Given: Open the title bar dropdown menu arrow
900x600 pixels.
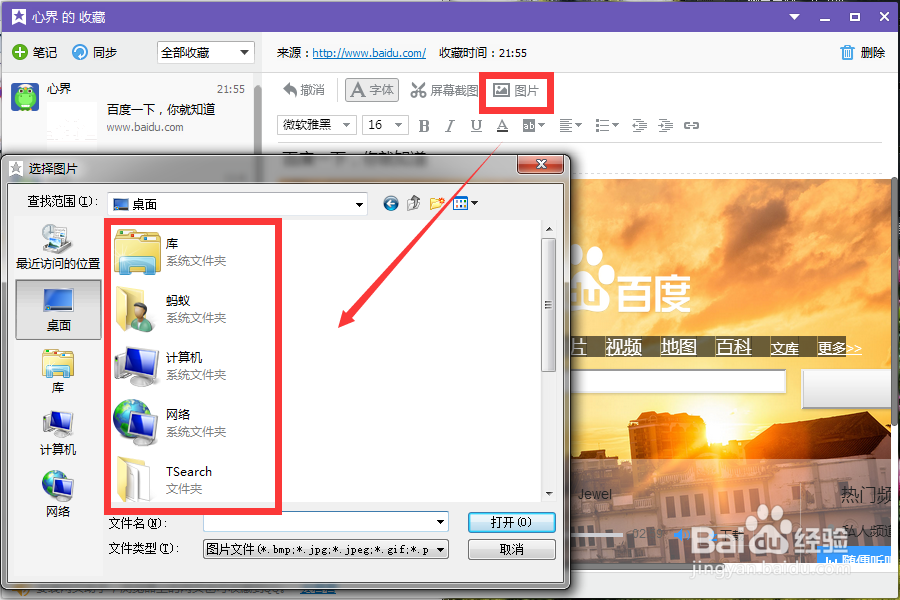Looking at the screenshot, I should (x=794, y=17).
